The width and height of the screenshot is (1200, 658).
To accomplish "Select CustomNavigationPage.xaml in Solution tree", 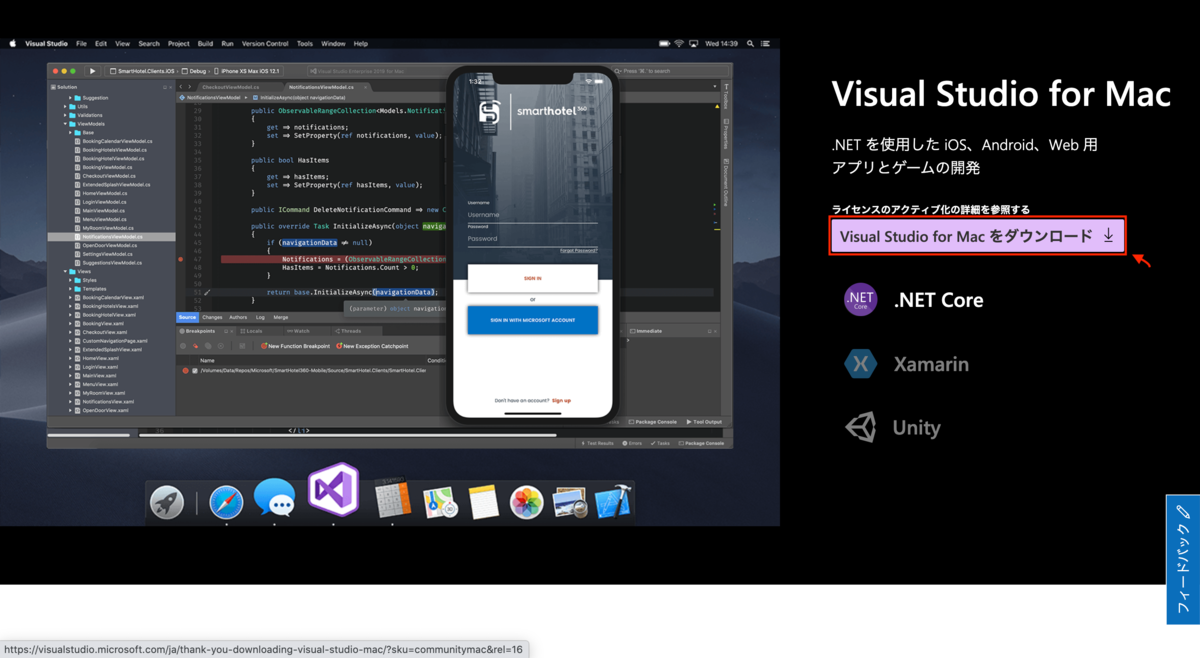I will click(x=114, y=341).
